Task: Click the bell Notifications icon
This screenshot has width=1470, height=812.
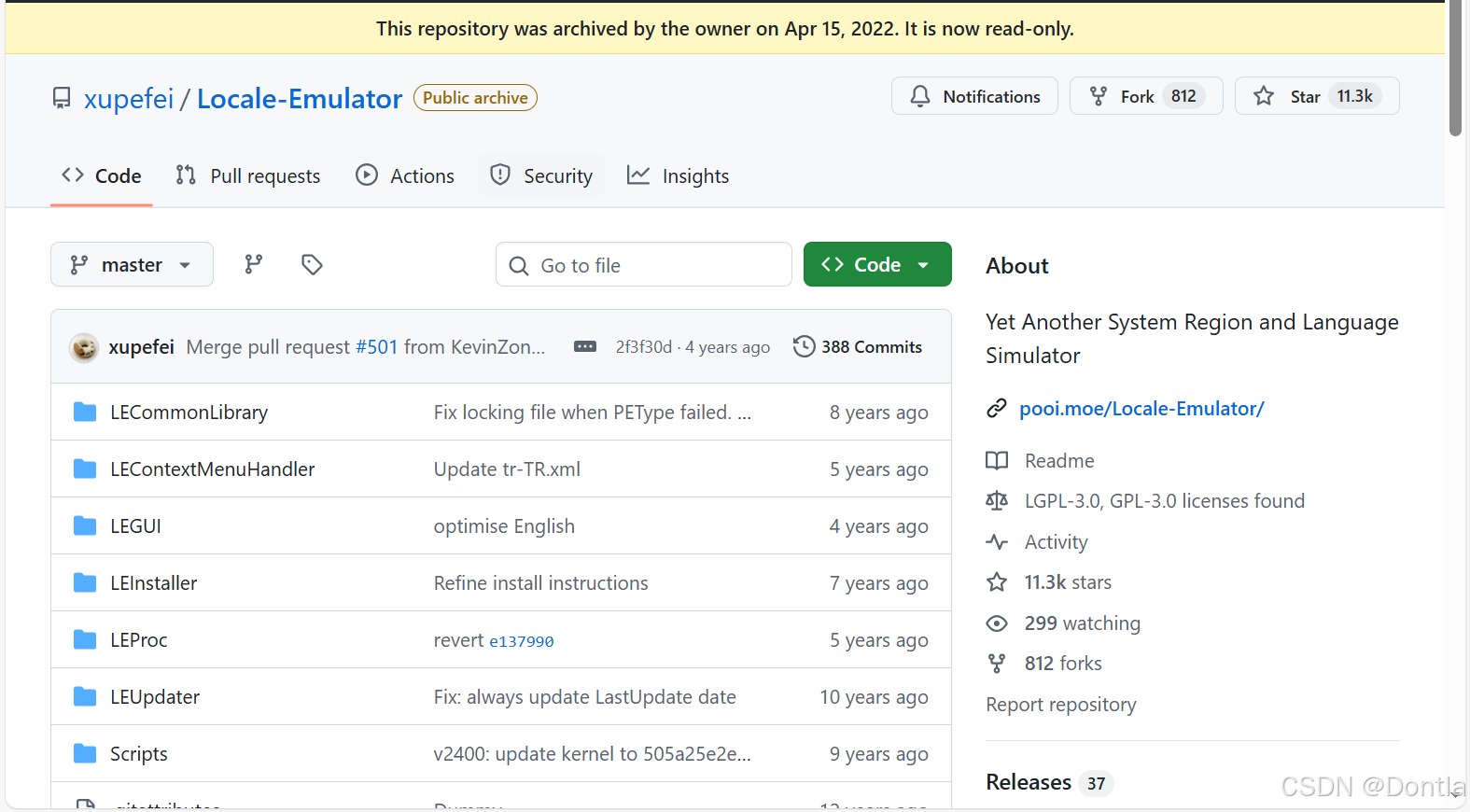Action: point(920,96)
